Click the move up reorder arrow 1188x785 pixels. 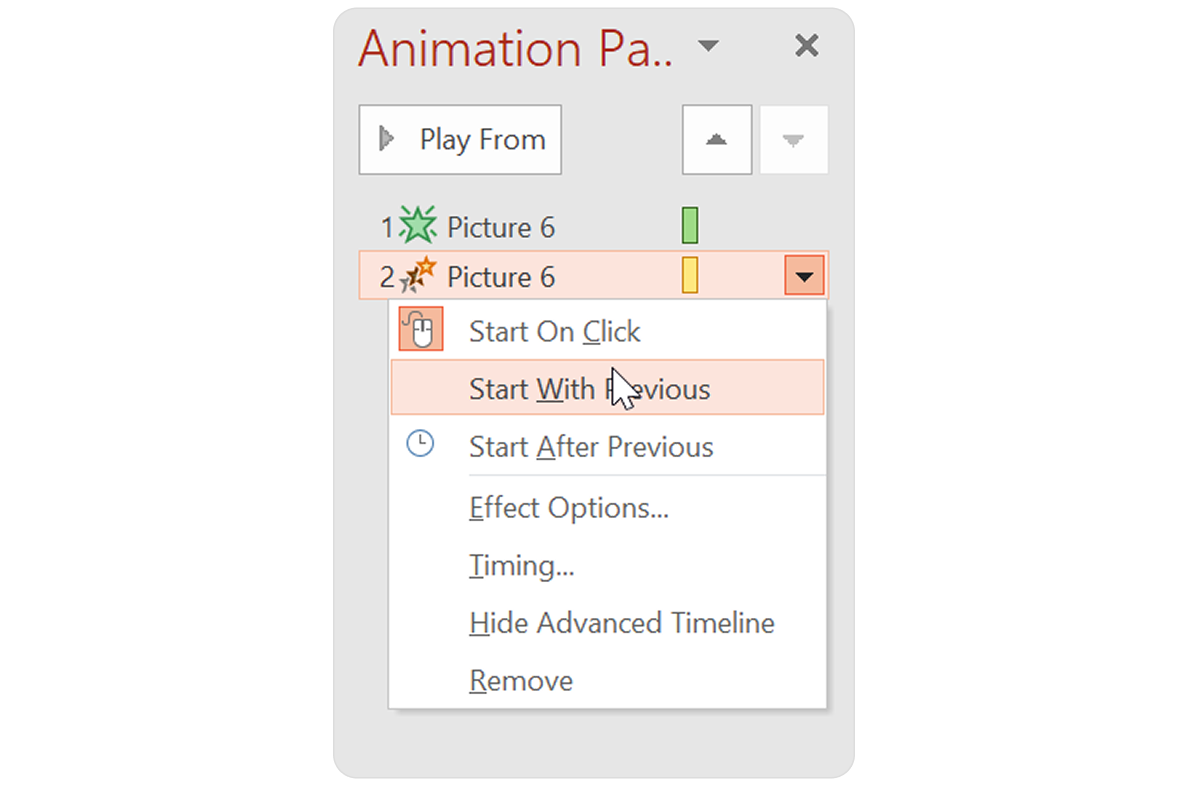[x=716, y=139]
